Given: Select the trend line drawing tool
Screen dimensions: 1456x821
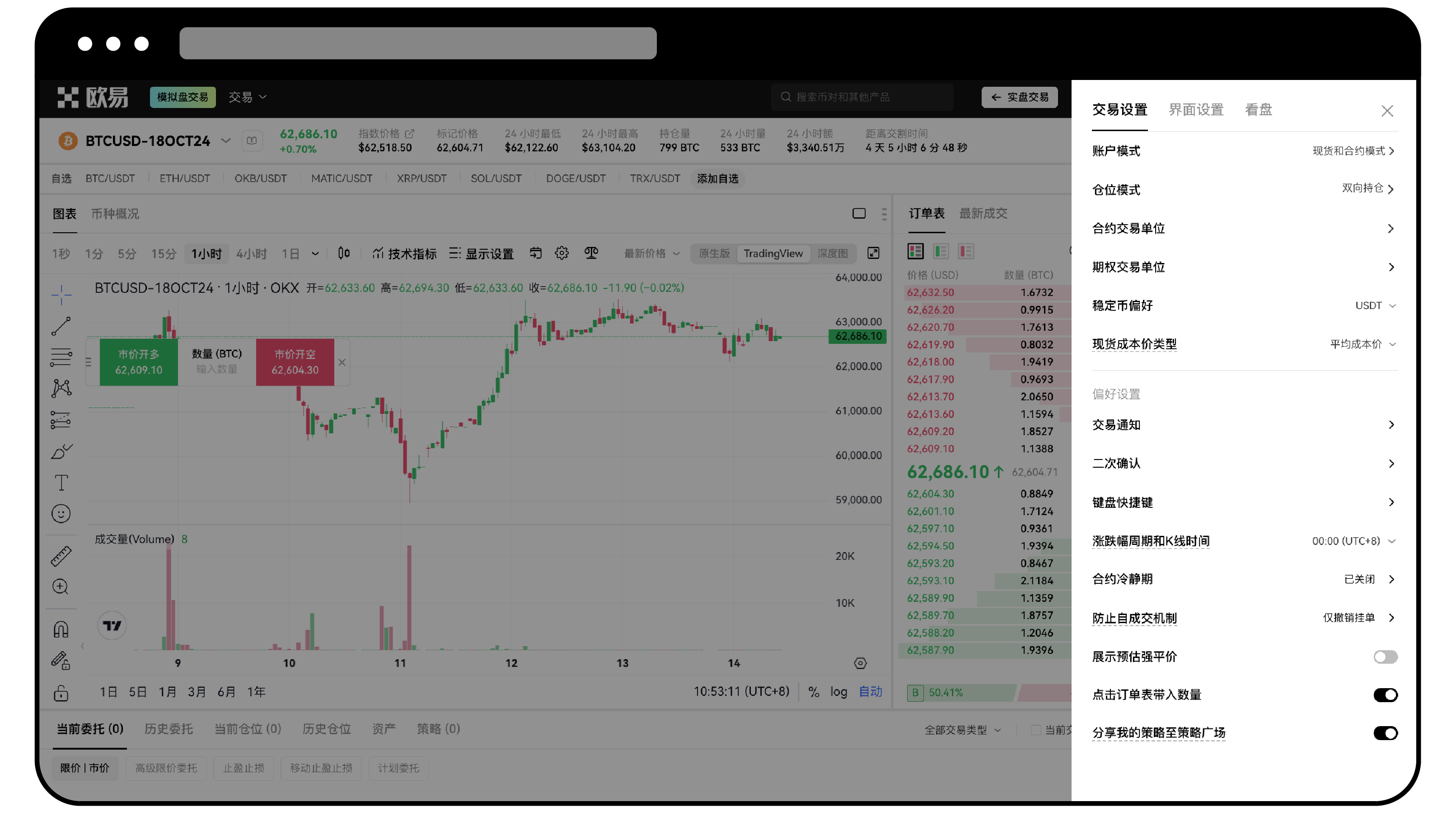Looking at the screenshot, I should 61,326.
